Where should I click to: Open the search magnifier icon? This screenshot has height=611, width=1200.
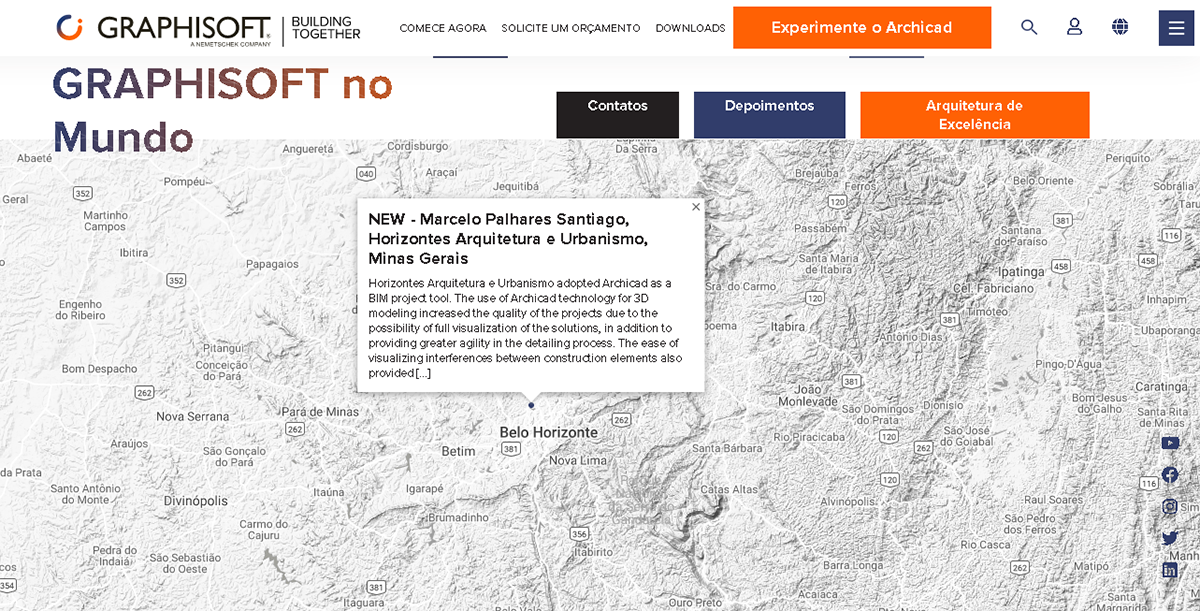(1029, 27)
